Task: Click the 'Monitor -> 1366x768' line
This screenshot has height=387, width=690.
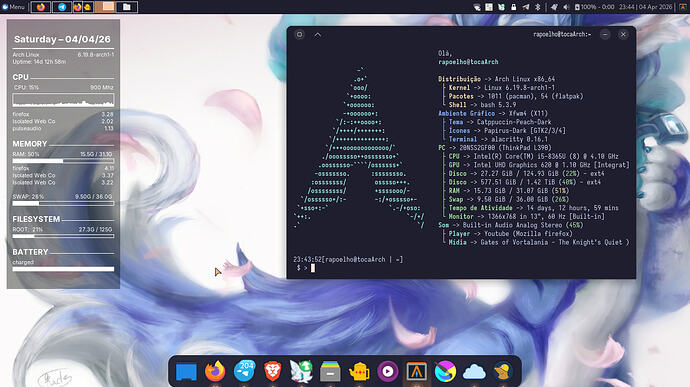Action: [526, 217]
